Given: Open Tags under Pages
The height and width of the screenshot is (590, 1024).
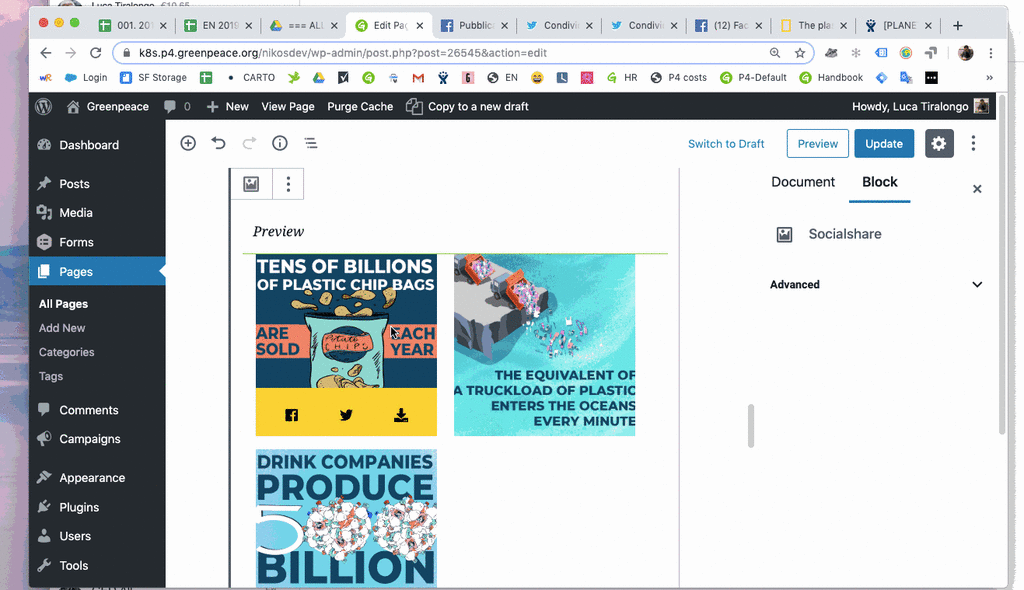Looking at the screenshot, I should 51,376.
